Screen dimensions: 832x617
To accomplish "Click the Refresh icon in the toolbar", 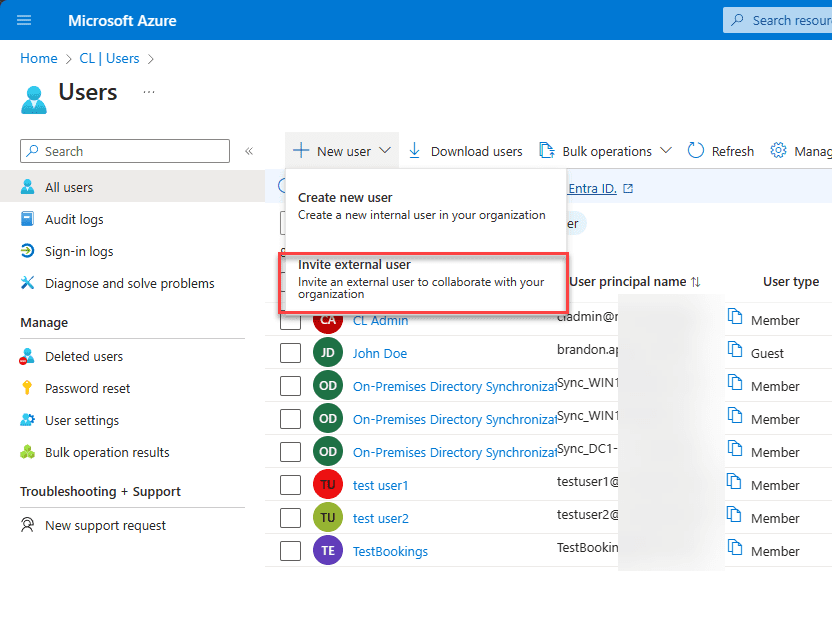I will point(696,151).
